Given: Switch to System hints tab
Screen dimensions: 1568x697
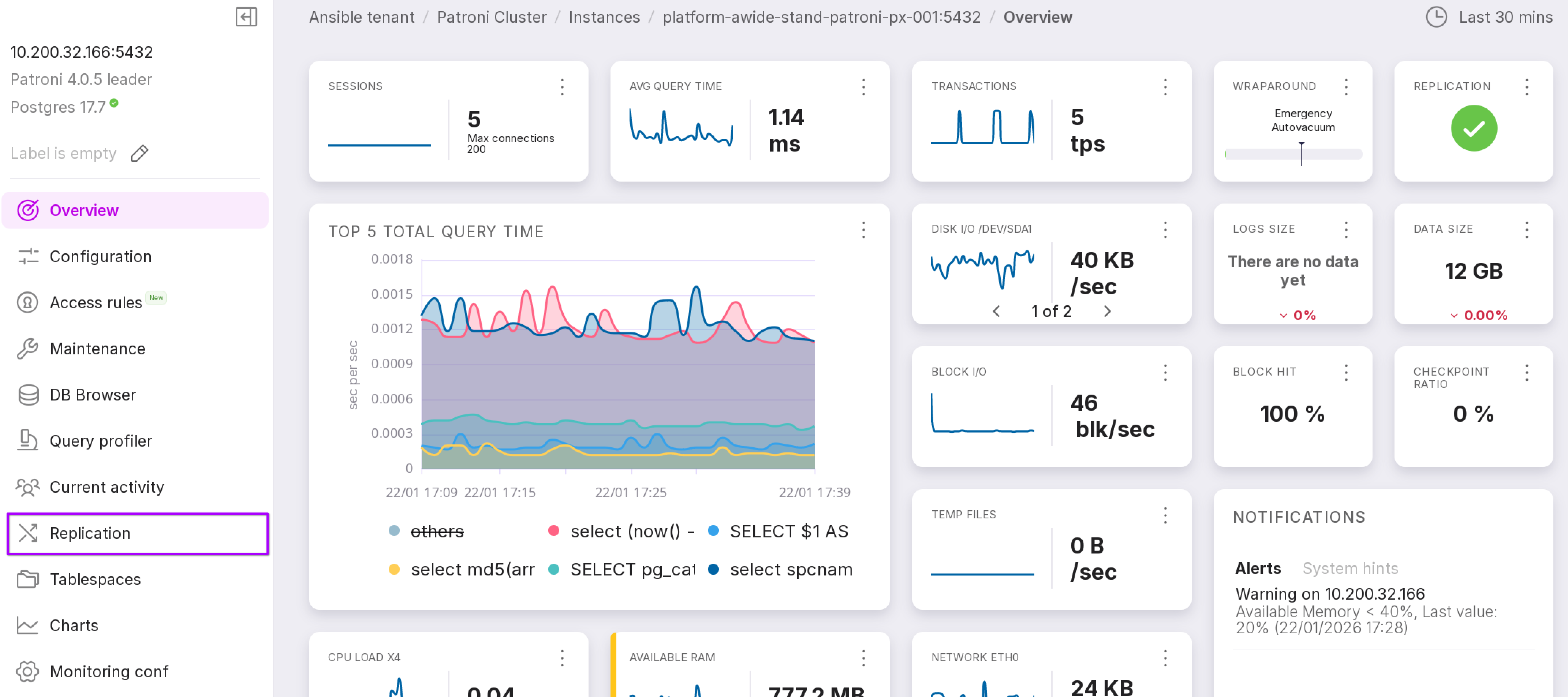Looking at the screenshot, I should [x=1349, y=568].
